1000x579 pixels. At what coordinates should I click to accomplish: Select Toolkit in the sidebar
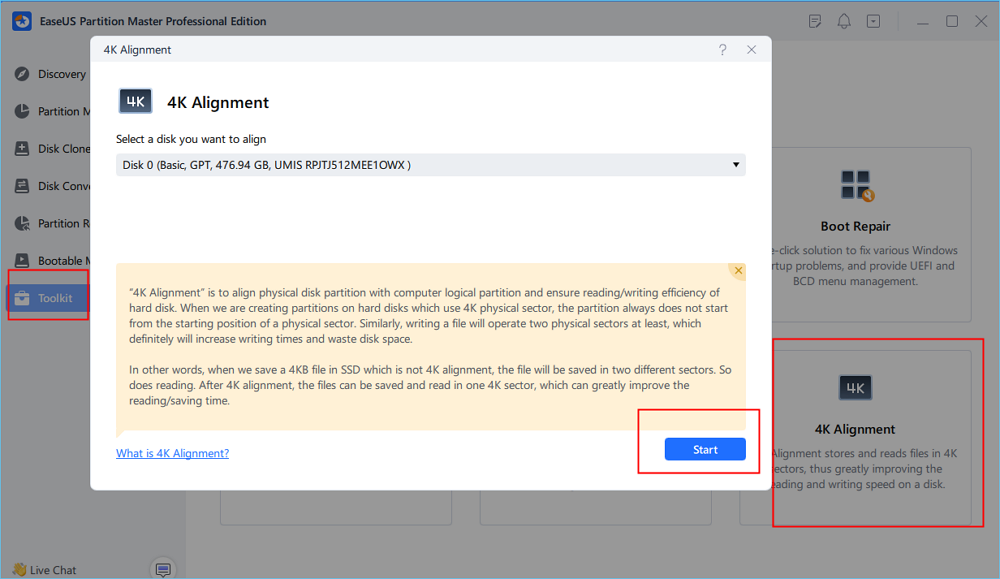(48, 298)
